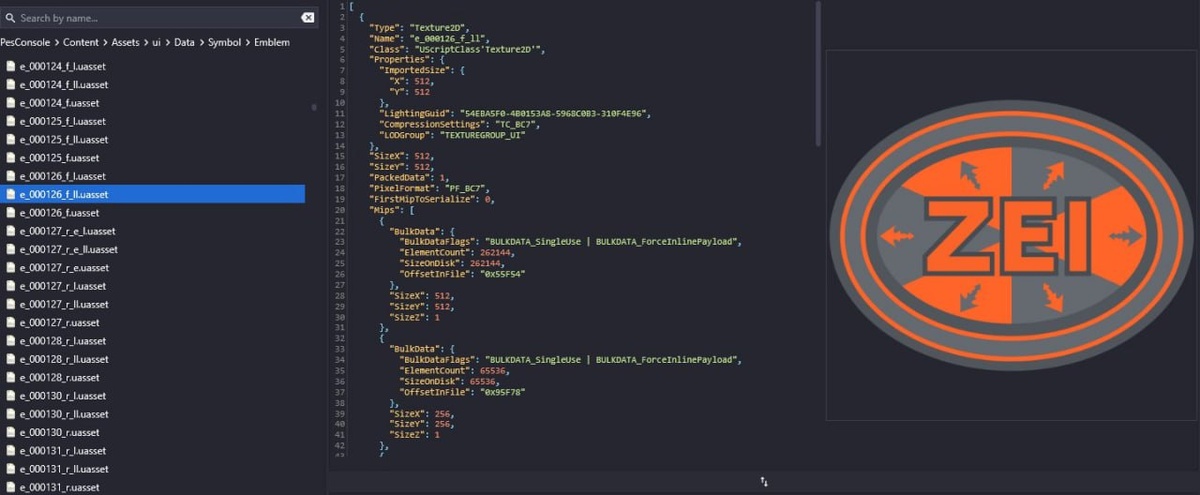Viewport: 1200px width, 495px height.
Task: Click the "CompressionSettings": "TC_BC7" line
Action: pos(459,124)
